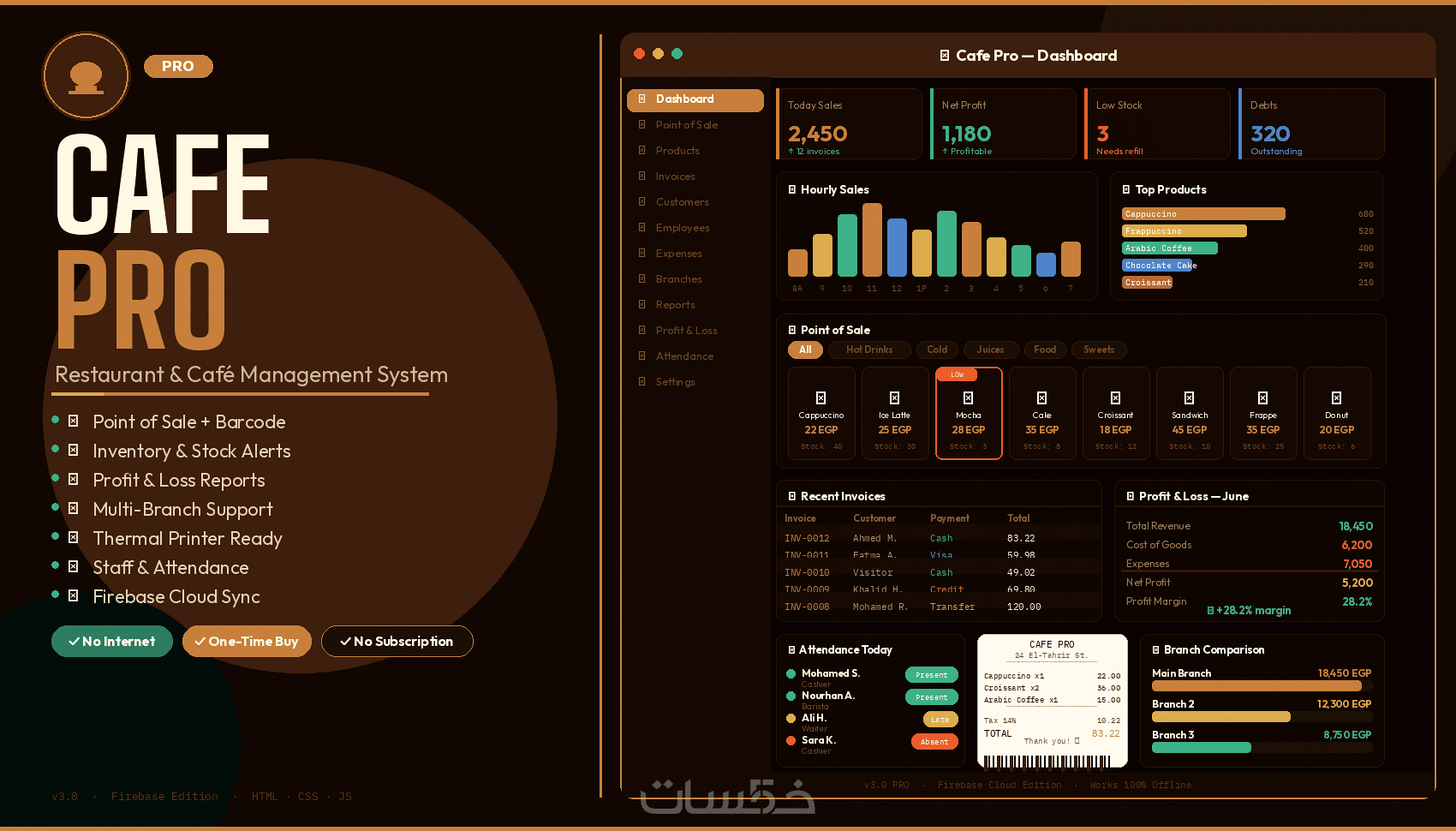Click the icon next to Attendance Today heading

pos(791,649)
